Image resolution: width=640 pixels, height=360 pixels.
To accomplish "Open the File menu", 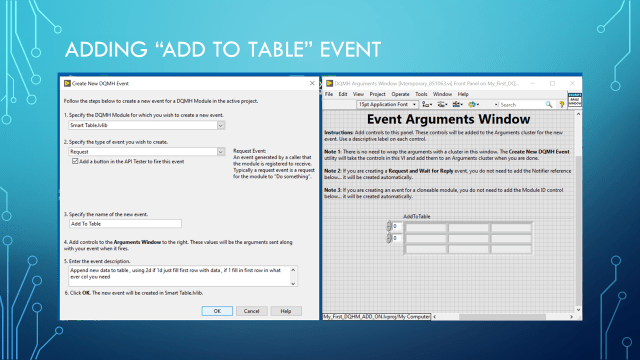I will [329, 94].
